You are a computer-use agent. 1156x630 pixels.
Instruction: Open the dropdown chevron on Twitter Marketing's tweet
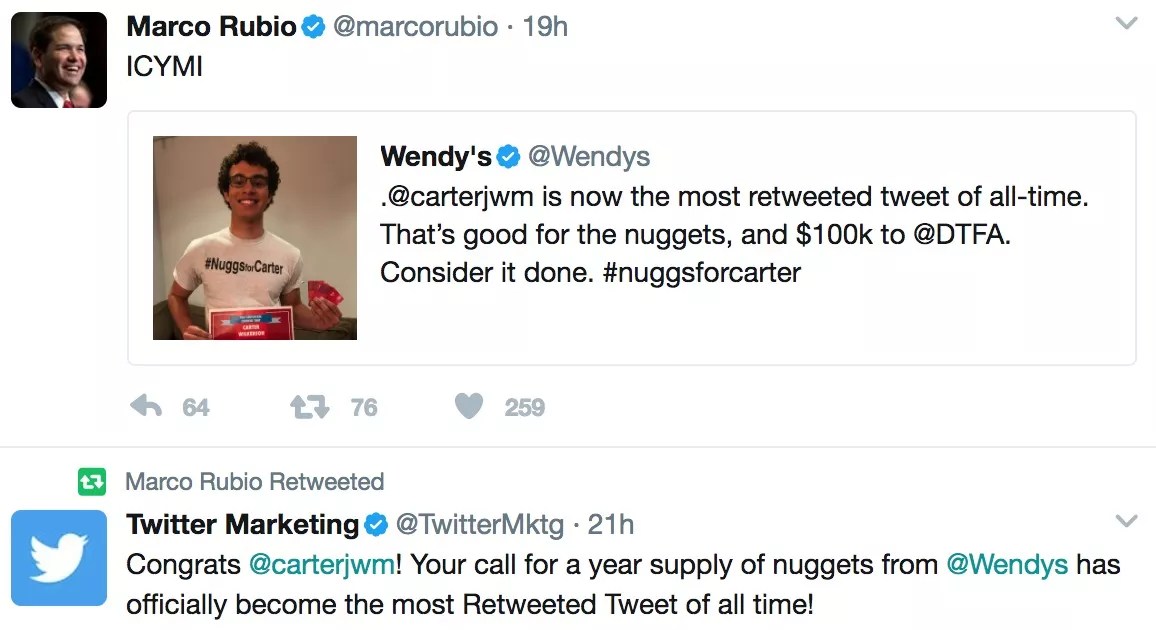coord(1126,521)
